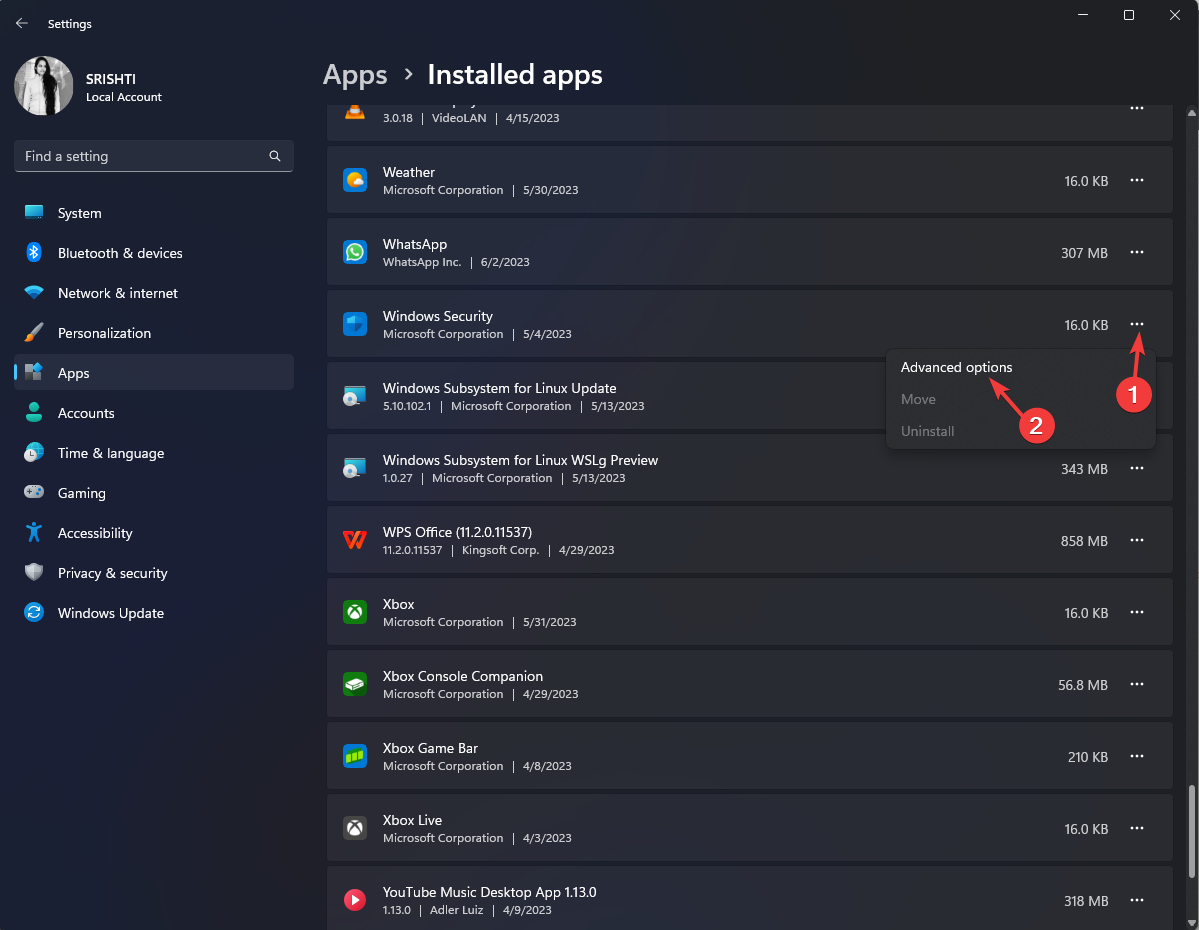The image size is (1199, 930).
Task: Click the WhatsApp app icon
Action: tap(355, 252)
